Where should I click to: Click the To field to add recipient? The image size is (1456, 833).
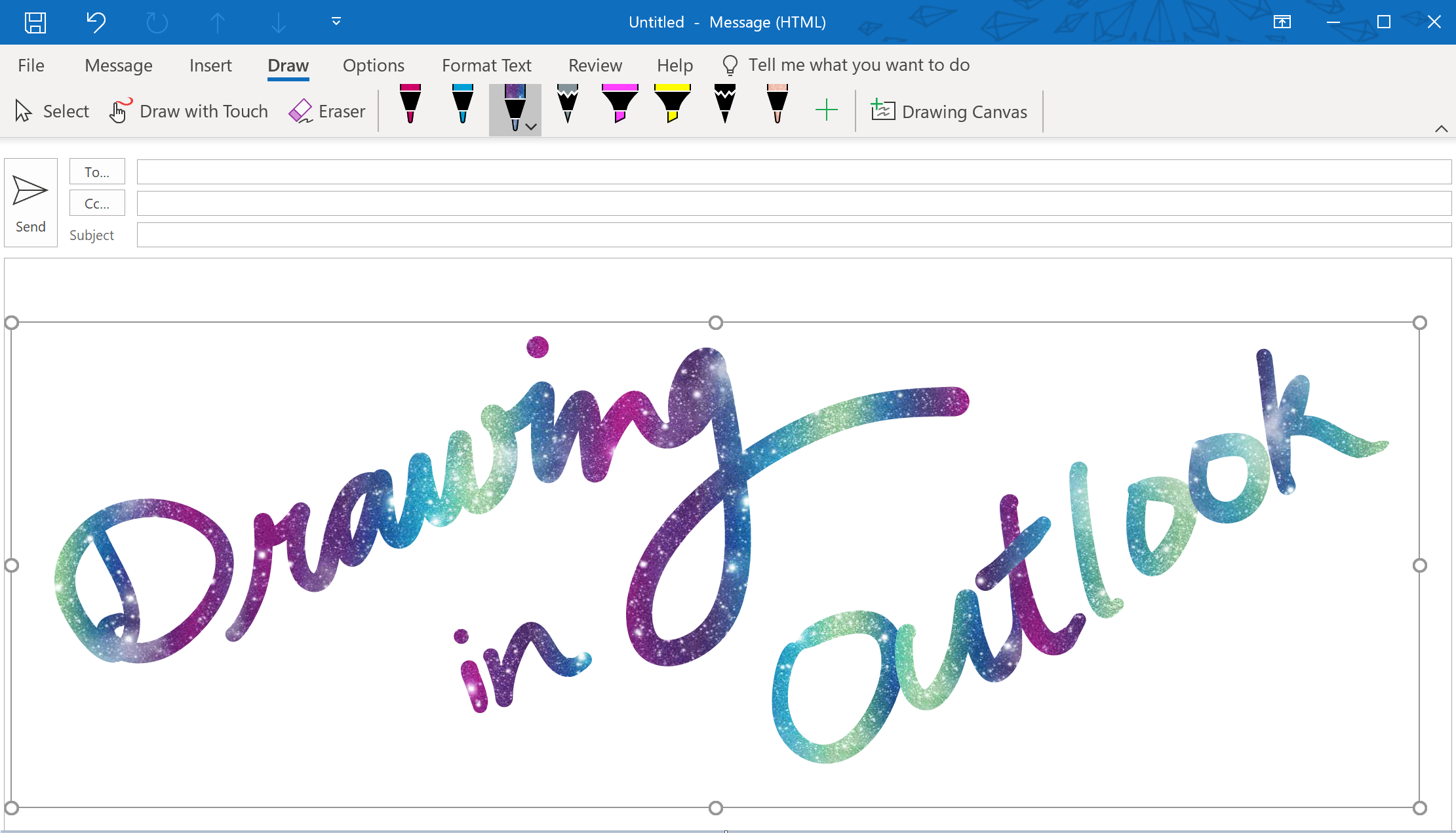click(x=790, y=172)
